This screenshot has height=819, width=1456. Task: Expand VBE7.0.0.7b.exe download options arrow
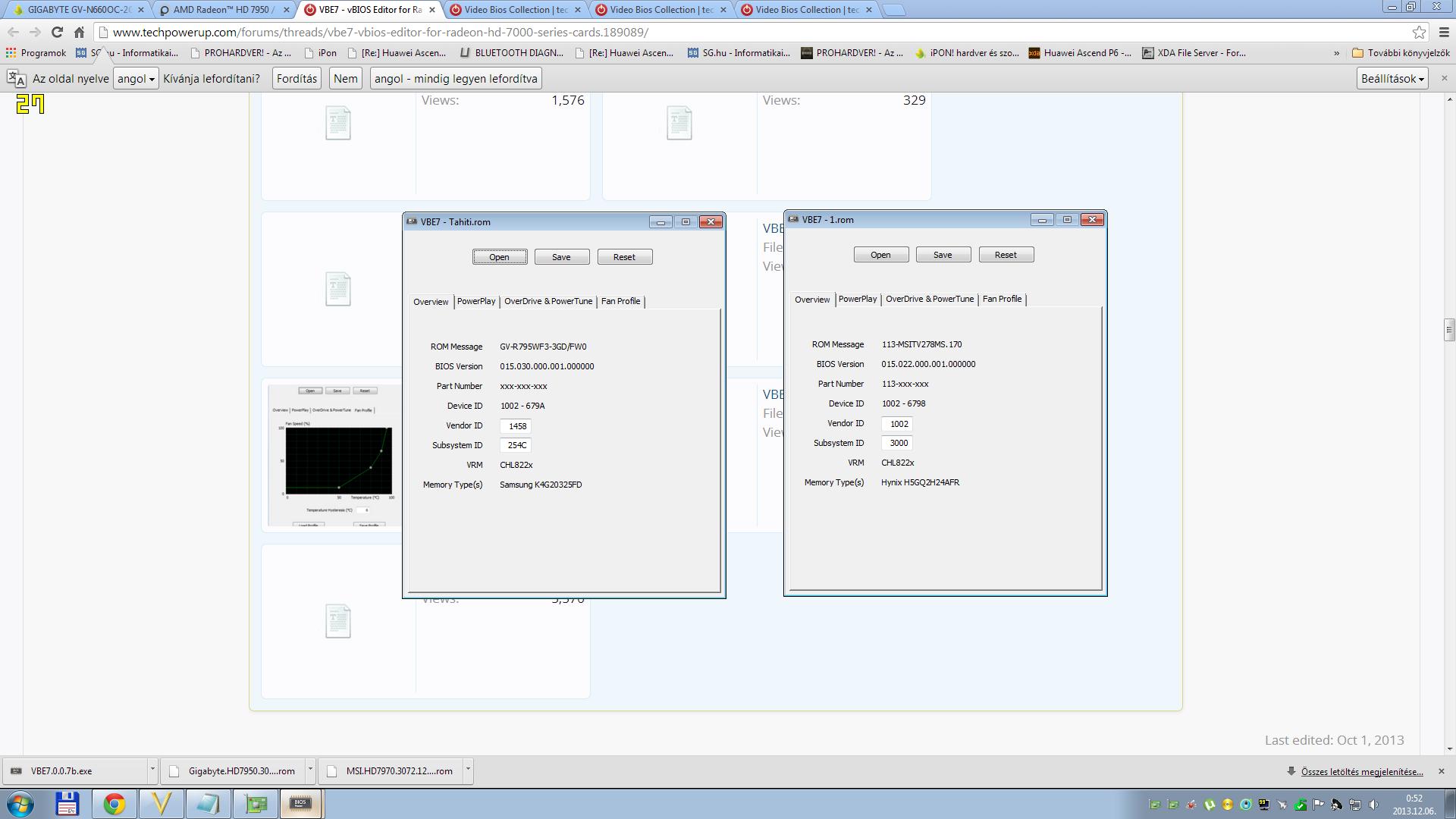[x=152, y=770]
